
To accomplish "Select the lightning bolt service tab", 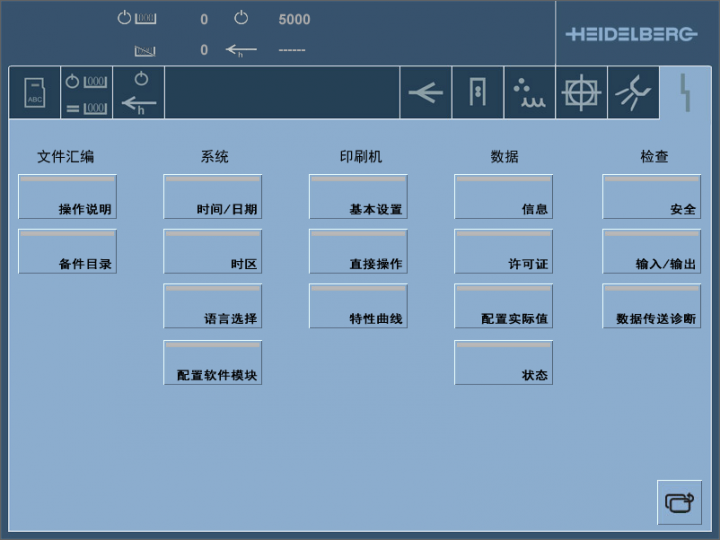I will tap(685, 92).
